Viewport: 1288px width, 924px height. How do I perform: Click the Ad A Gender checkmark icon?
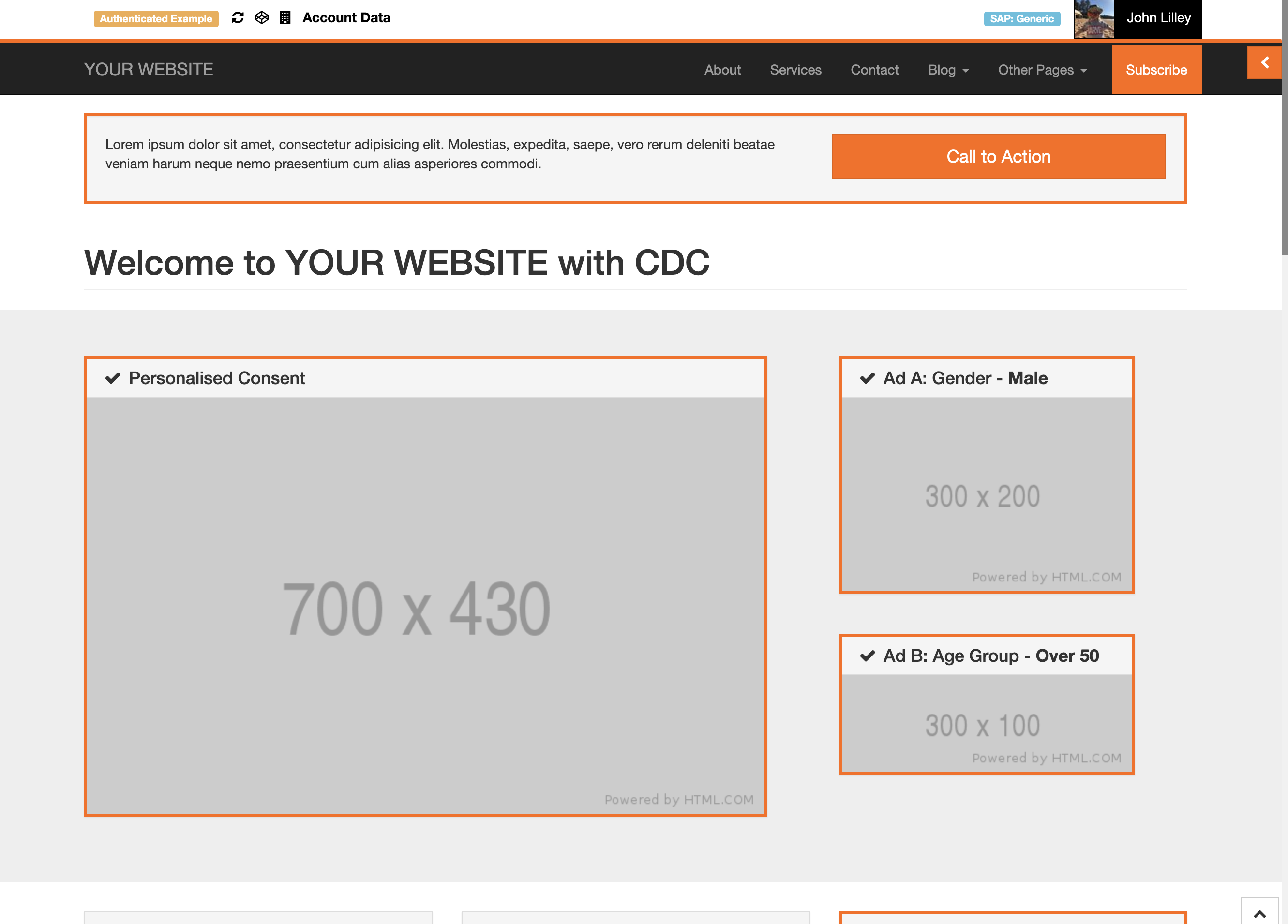pos(867,378)
